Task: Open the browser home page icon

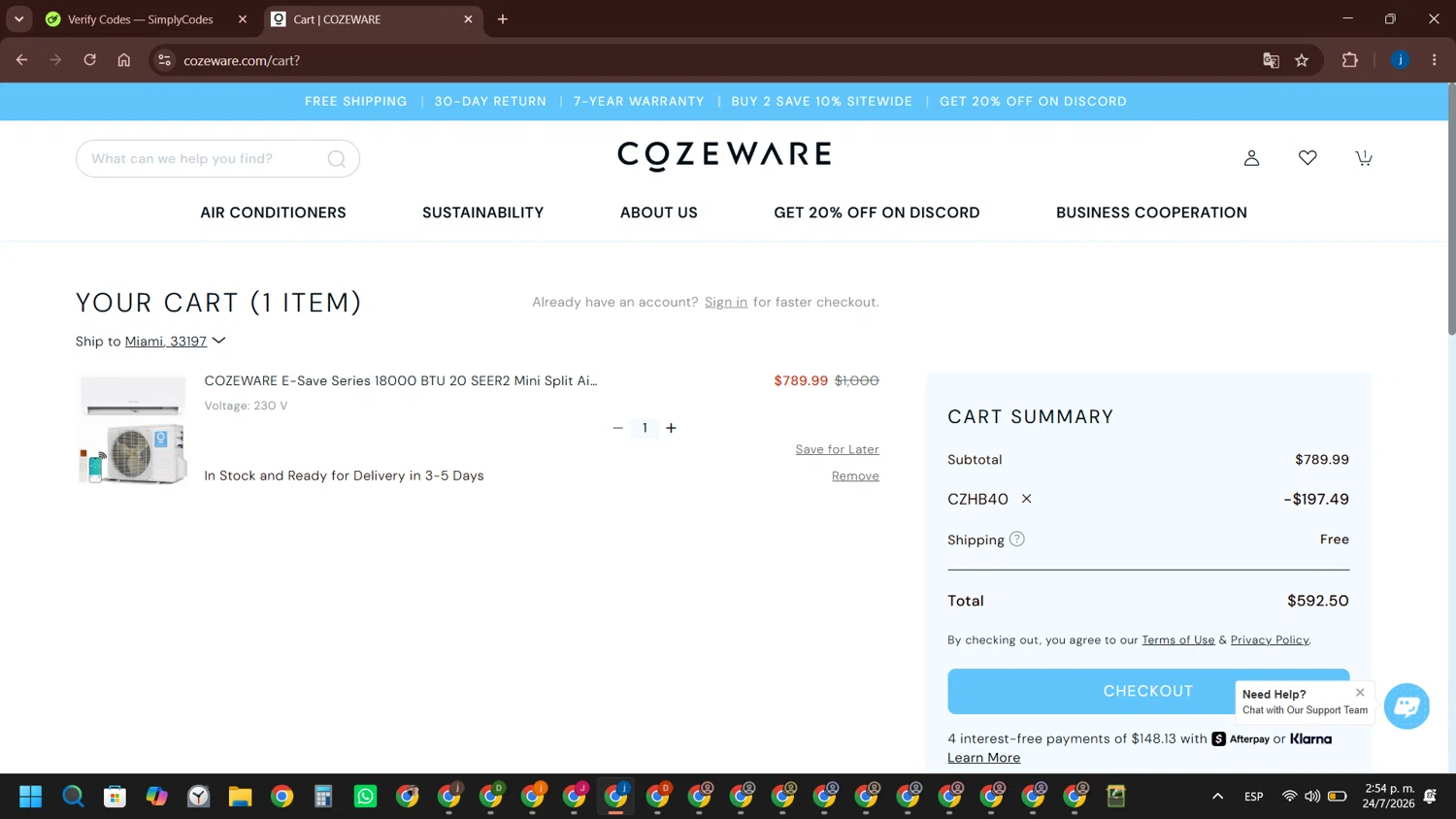Action: tap(124, 60)
